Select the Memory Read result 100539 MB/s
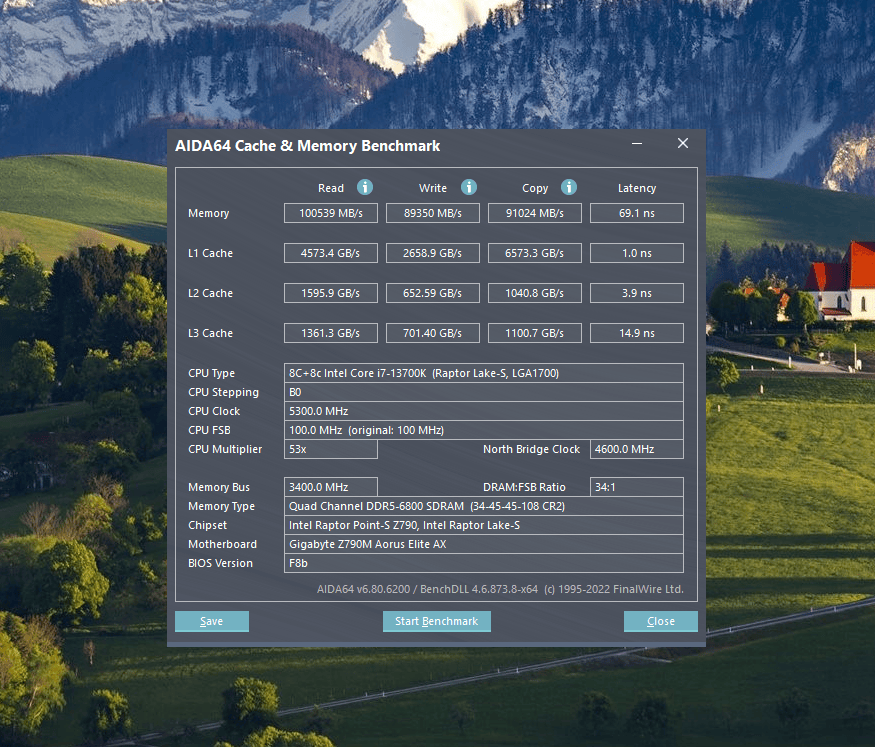This screenshot has height=747, width=875. point(331,213)
